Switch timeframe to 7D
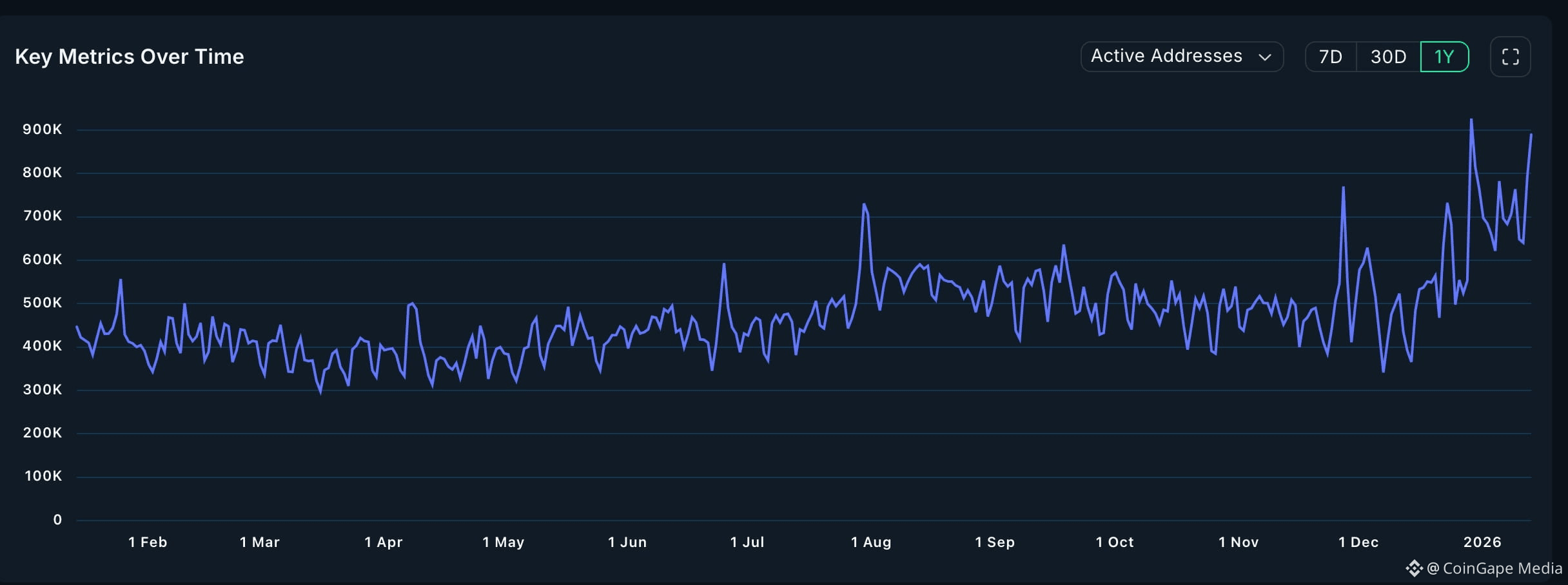 [1330, 57]
